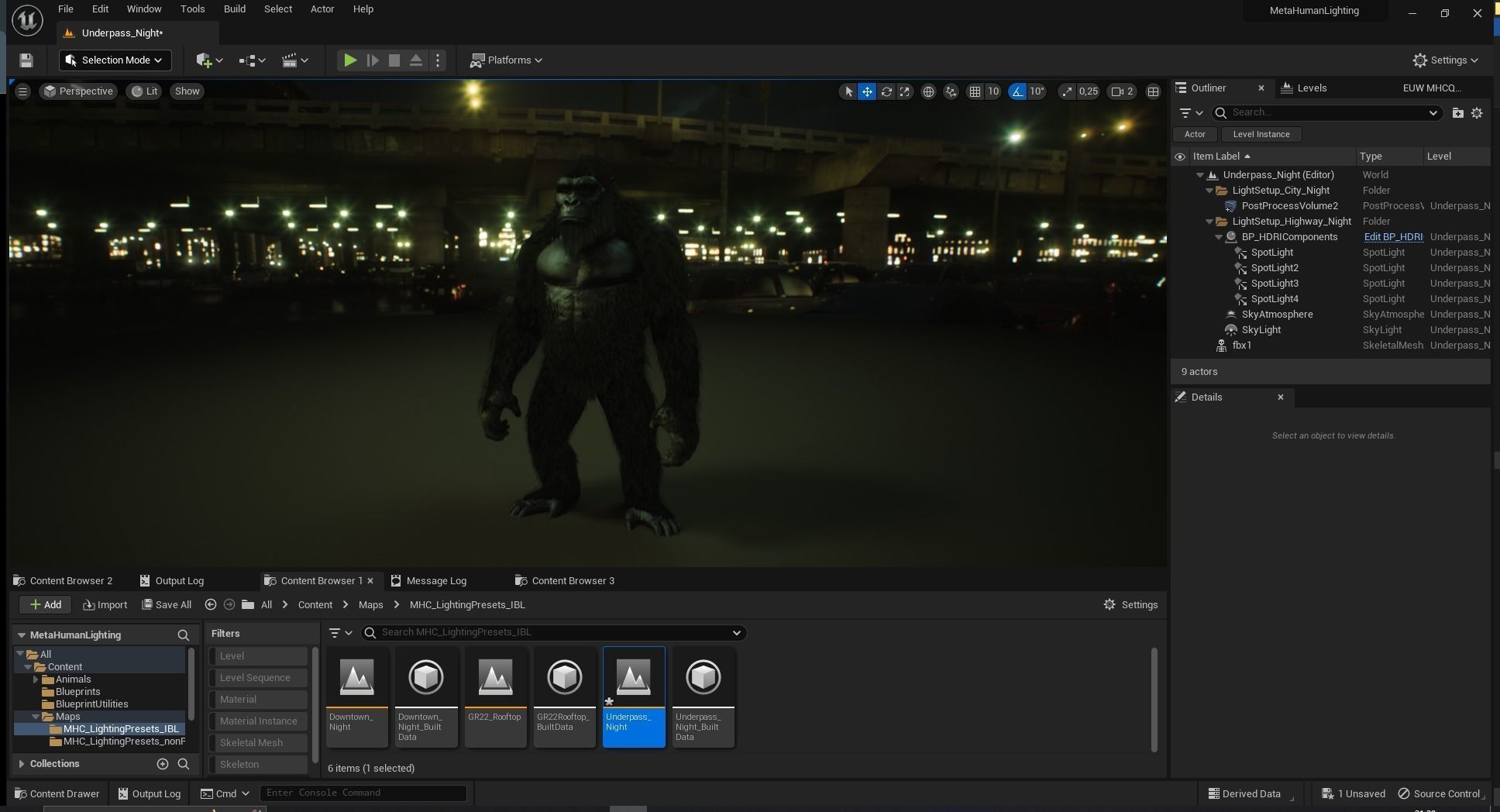Open the top-right editor Settings dropdown
1500x812 pixels.
click(1445, 60)
